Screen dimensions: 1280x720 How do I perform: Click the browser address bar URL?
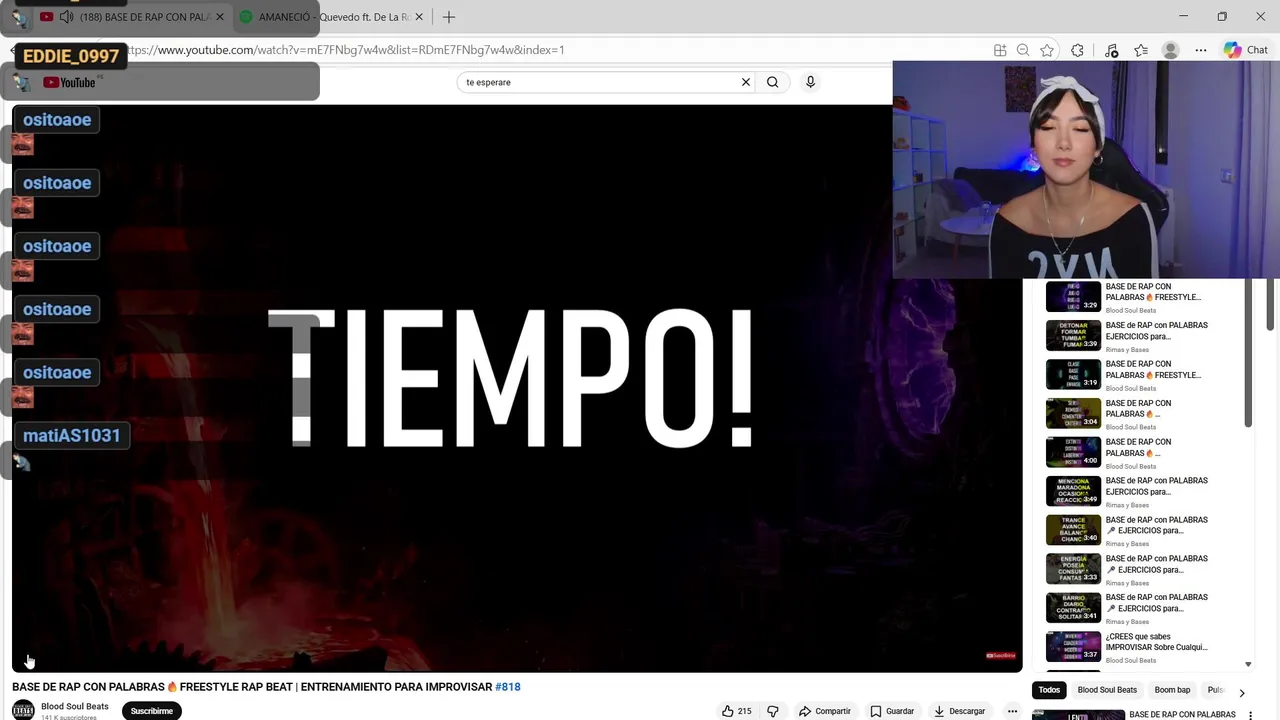[x=345, y=50]
